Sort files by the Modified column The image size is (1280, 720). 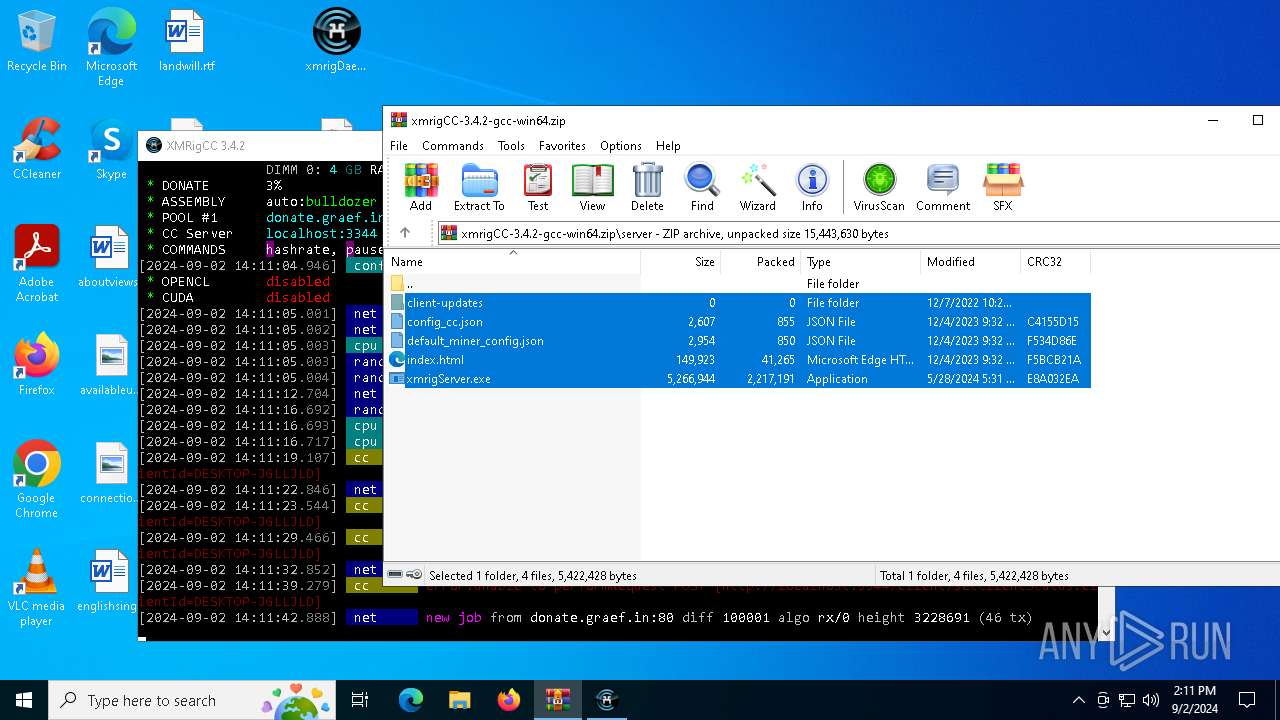tap(970, 262)
